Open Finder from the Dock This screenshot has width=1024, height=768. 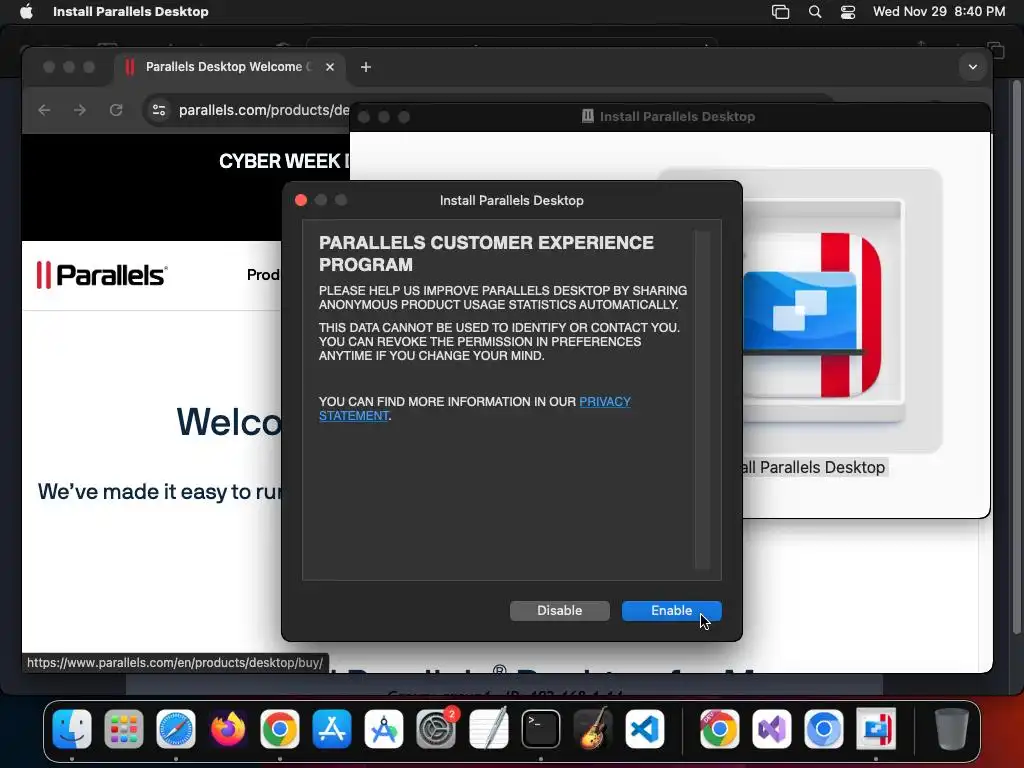point(72,729)
